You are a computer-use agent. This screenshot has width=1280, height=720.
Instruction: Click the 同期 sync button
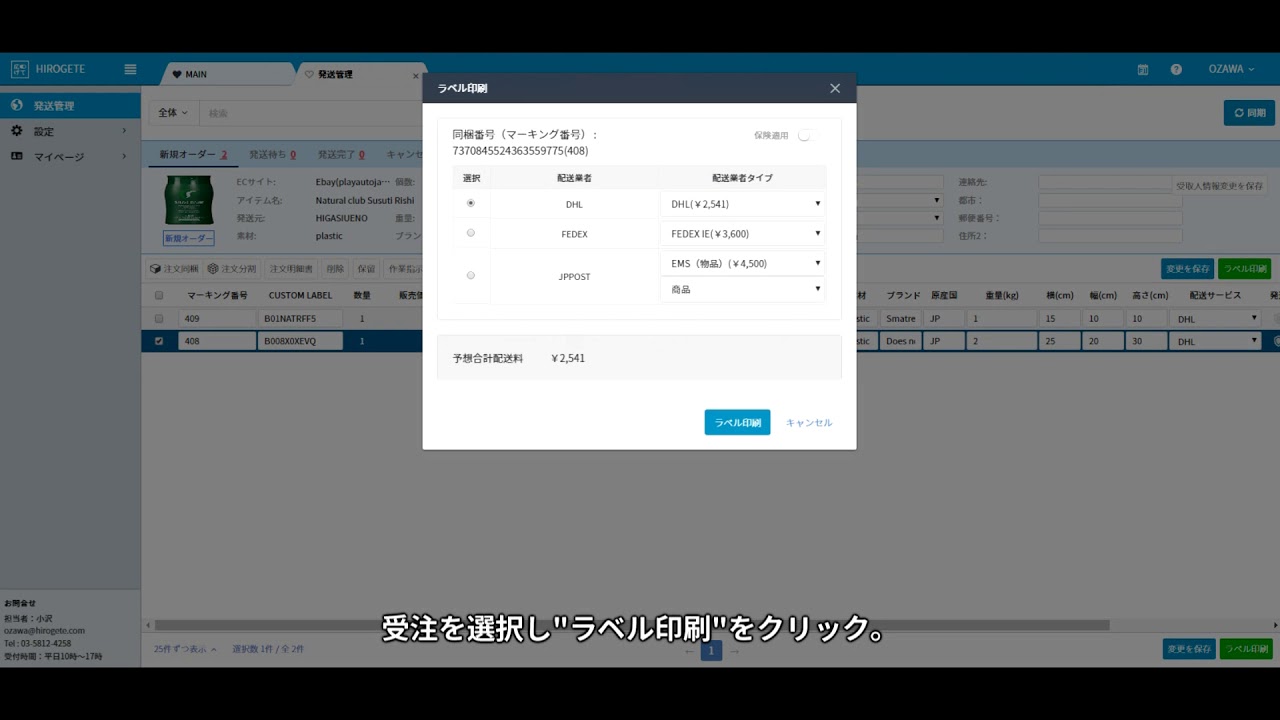click(1249, 113)
